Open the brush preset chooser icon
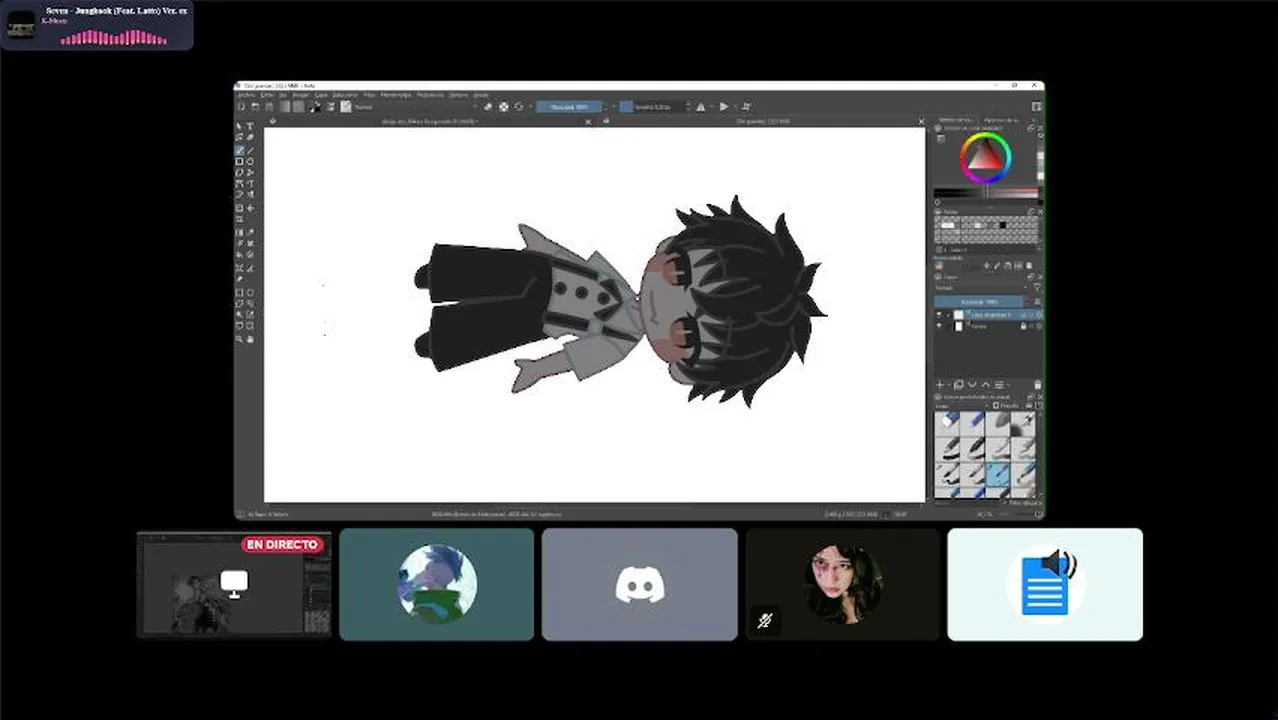Image resolution: width=1278 pixels, height=720 pixels. click(345, 107)
